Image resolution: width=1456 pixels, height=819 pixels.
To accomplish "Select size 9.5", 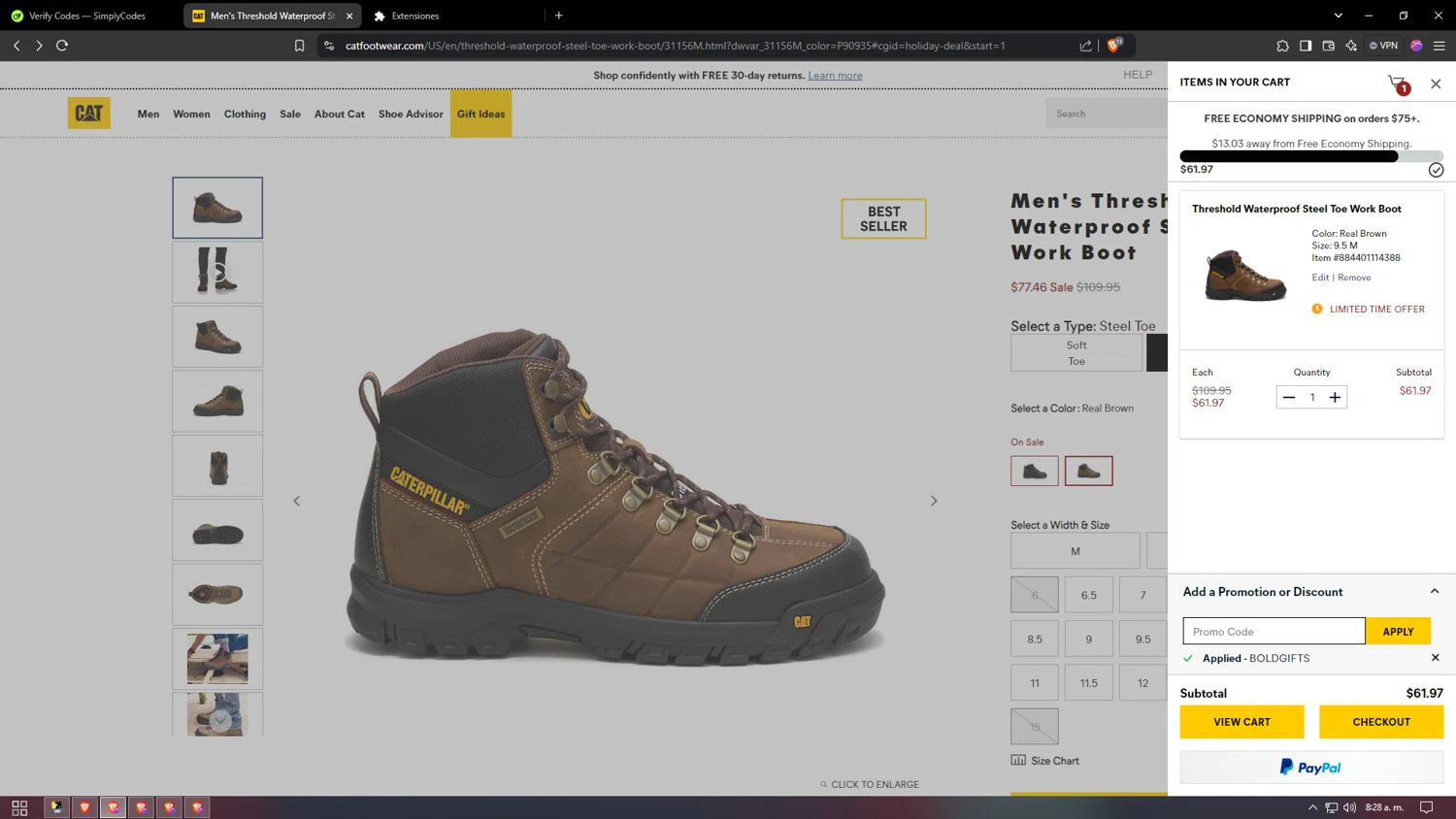I will pos(1143,639).
